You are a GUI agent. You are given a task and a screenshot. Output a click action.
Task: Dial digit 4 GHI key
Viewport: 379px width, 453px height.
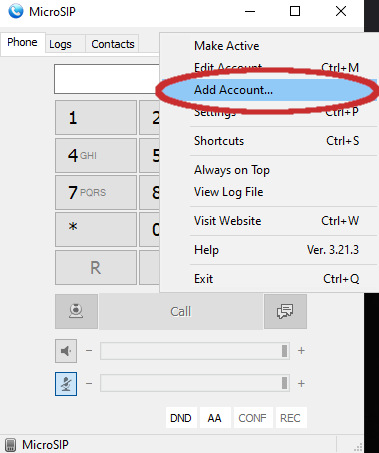96,155
